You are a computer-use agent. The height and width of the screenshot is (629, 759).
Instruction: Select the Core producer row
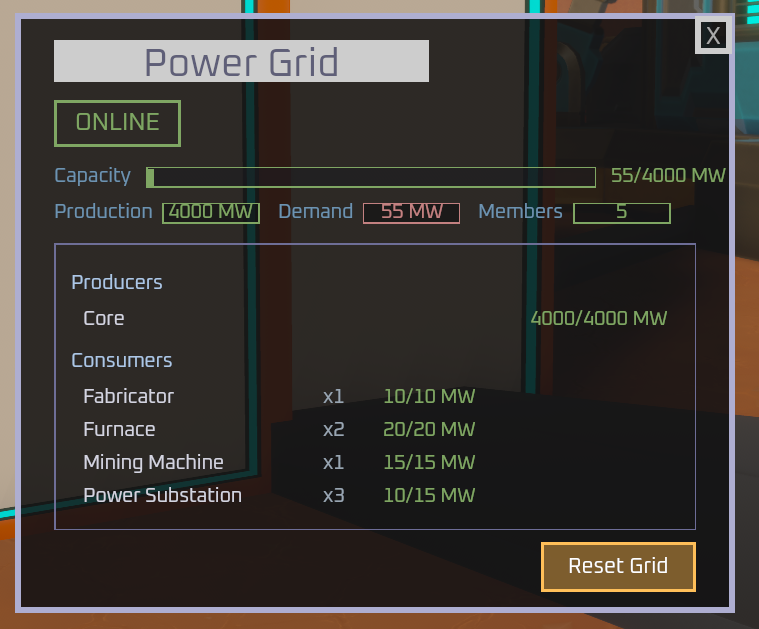tap(375, 318)
